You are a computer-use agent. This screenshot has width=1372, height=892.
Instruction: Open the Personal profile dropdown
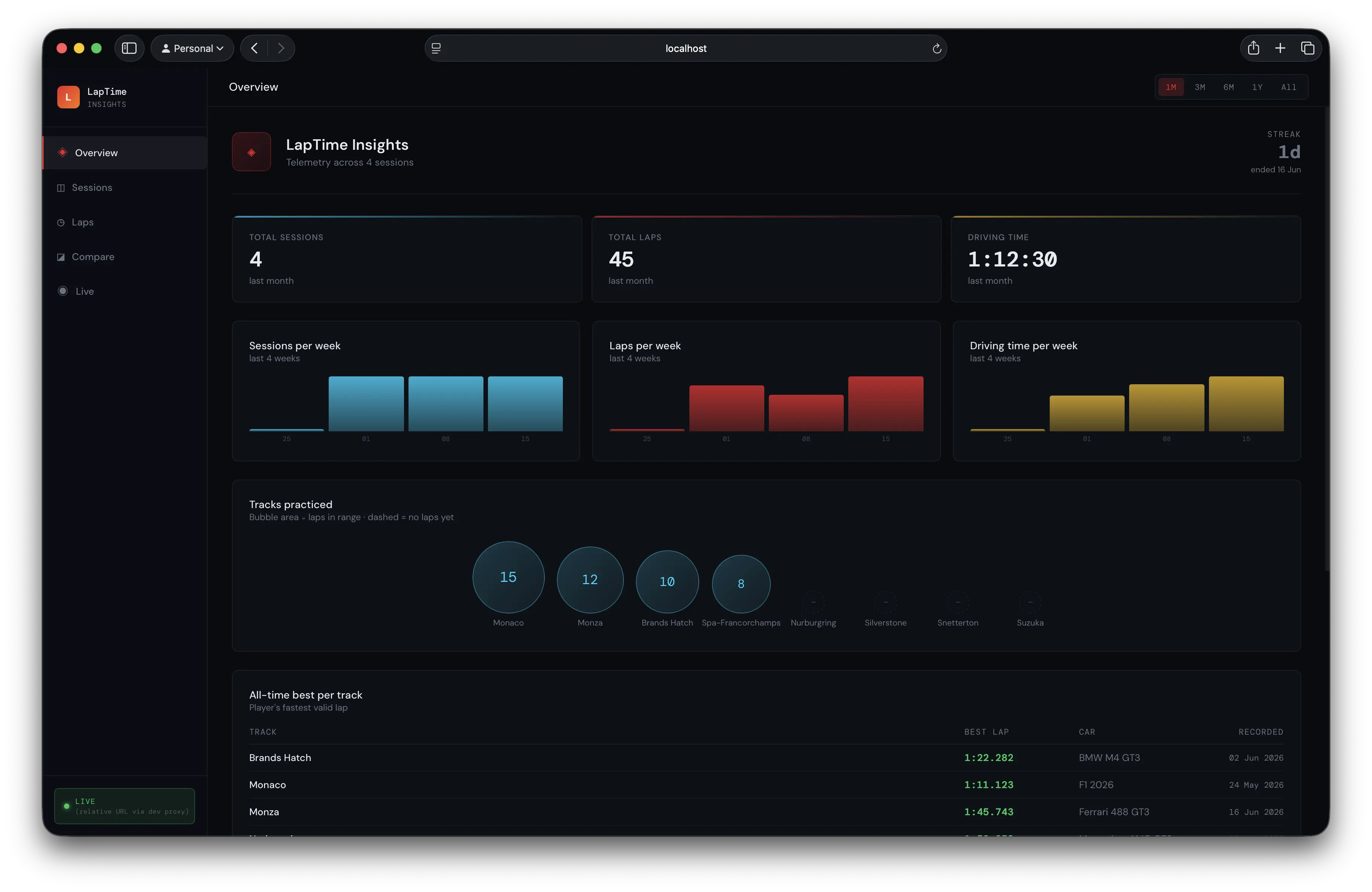click(x=192, y=49)
